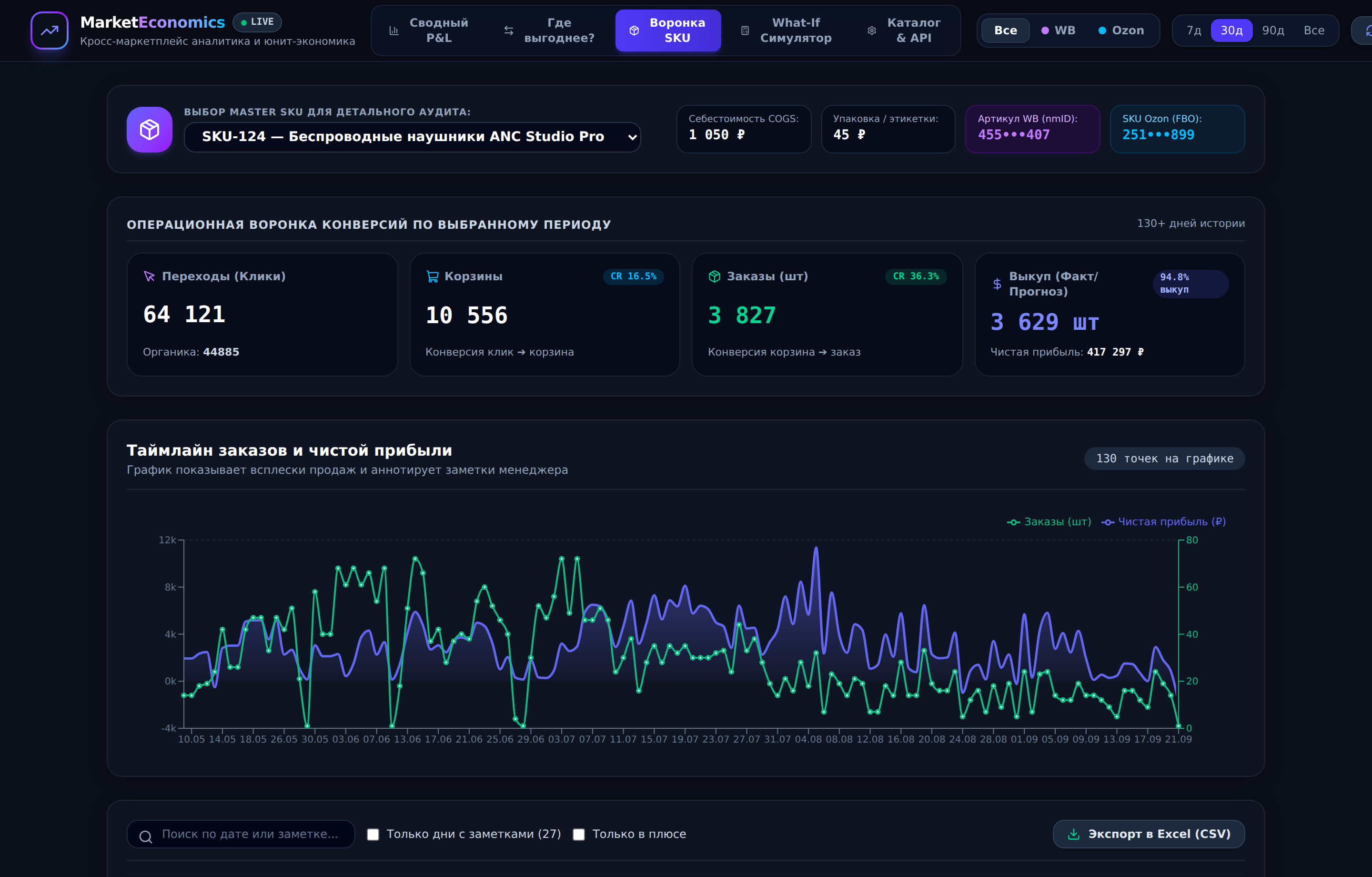This screenshot has height=877, width=1372.
Task: Set period to Все
Action: (1314, 30)
